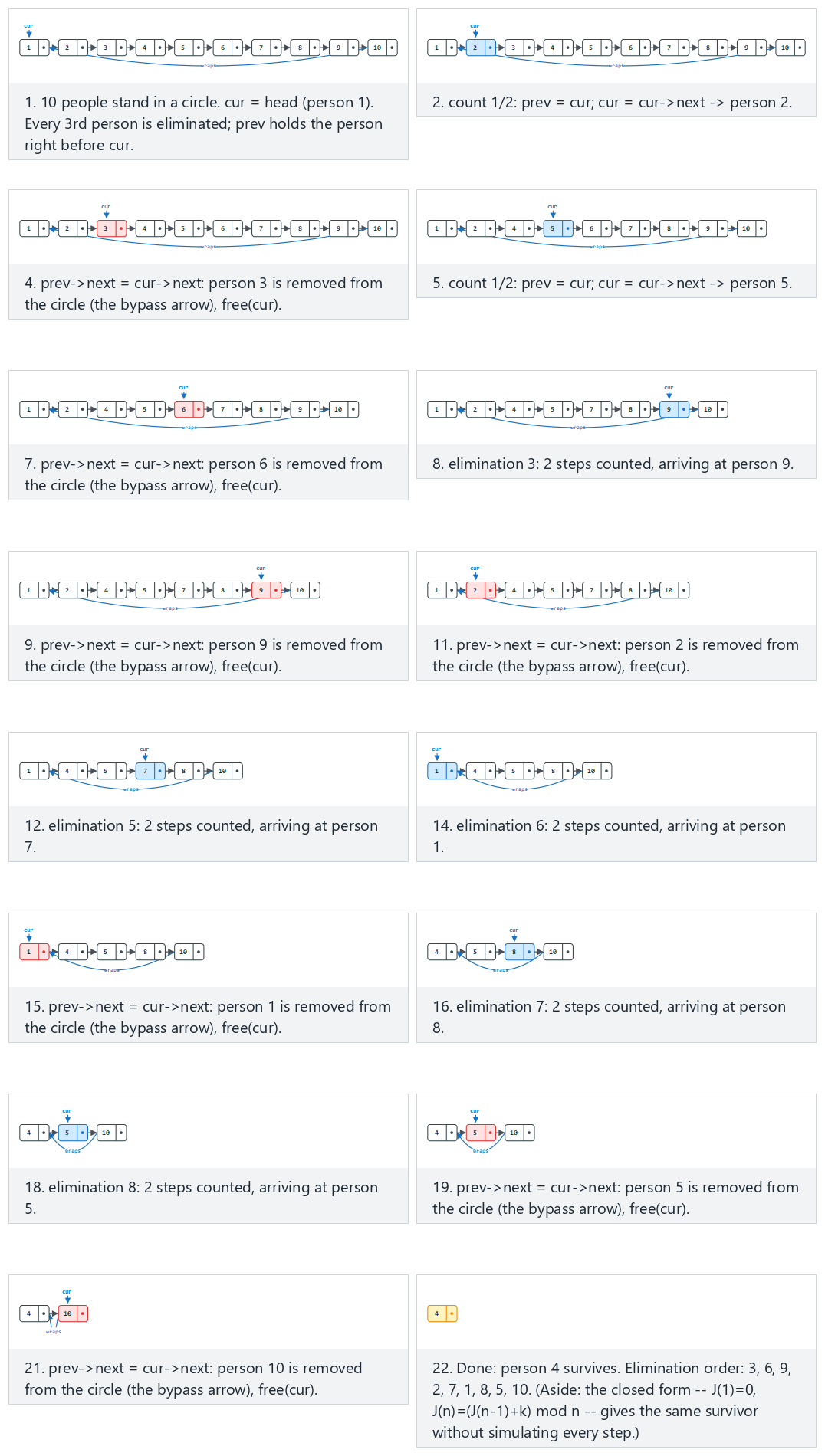Click the step 22 Done caption text

coord(612,1400)
